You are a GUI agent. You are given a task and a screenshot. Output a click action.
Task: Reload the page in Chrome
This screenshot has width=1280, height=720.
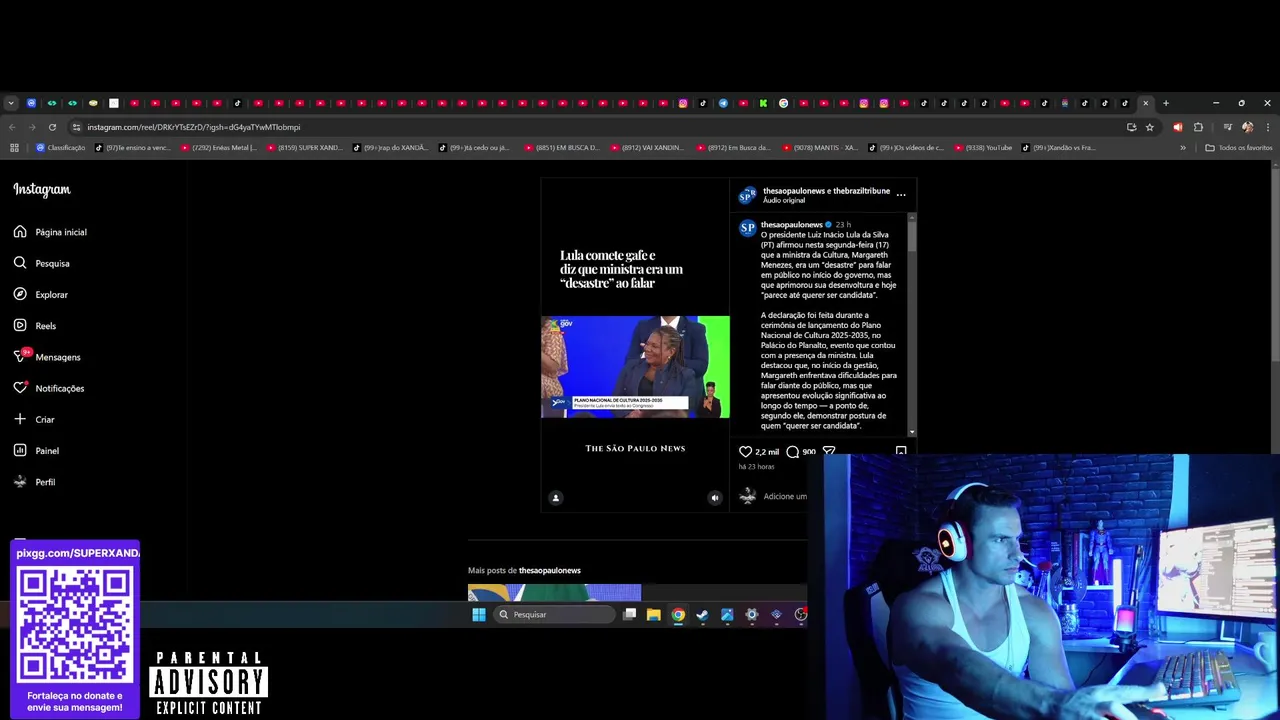[x=52, y=127]
